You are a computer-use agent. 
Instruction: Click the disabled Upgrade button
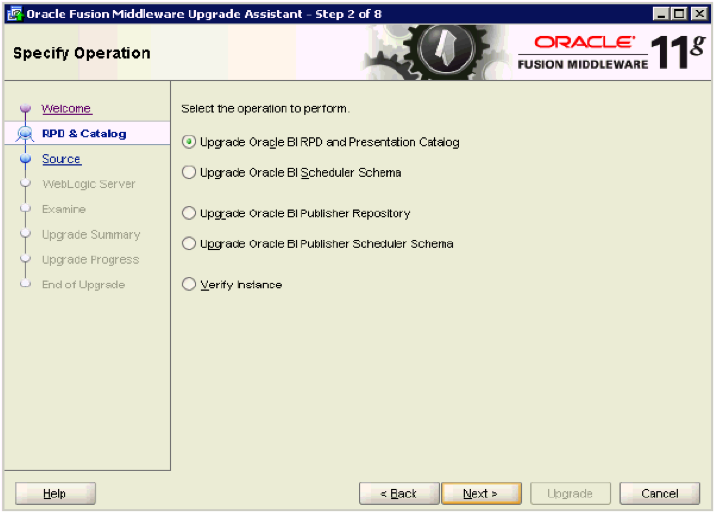pos(570,493)
